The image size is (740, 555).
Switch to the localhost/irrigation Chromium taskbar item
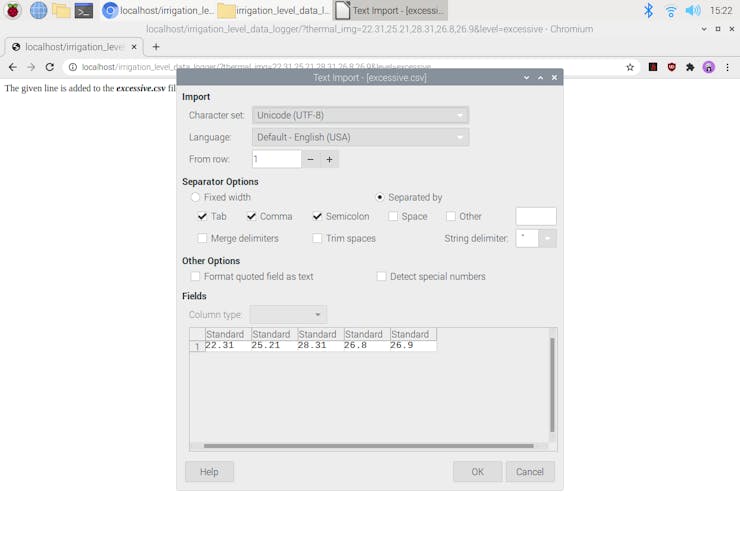158,10
